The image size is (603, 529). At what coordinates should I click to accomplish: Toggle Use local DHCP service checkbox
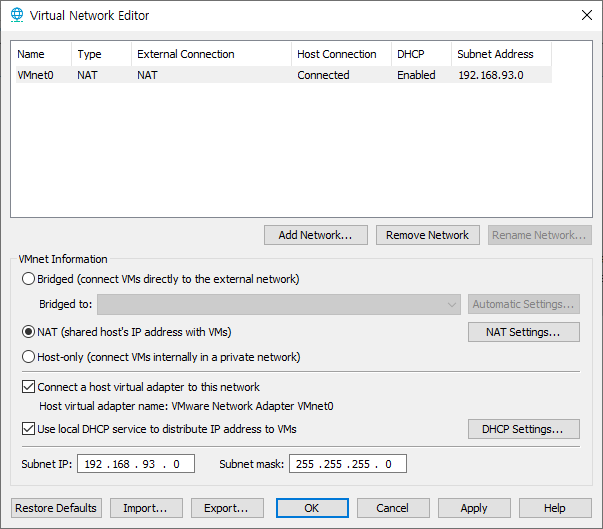tap(28, 429)
